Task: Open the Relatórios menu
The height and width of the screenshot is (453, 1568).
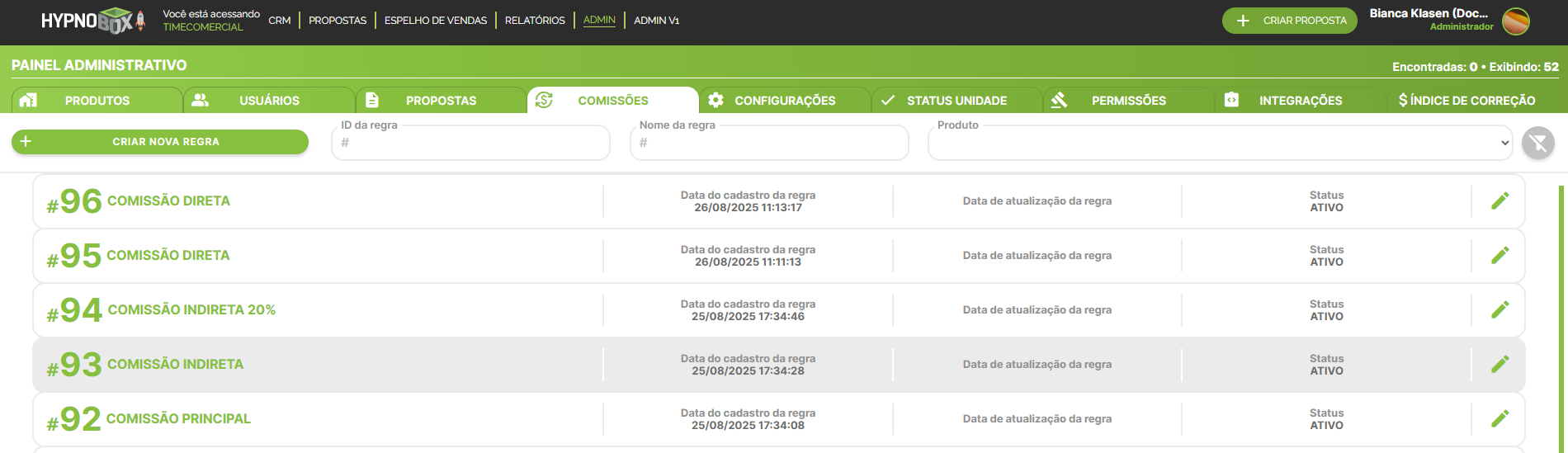Action: [535, 21]
